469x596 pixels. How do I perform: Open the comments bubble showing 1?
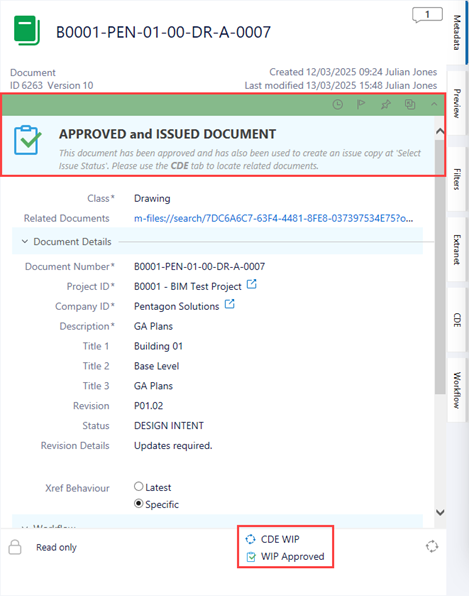click(x=427, y=15)
